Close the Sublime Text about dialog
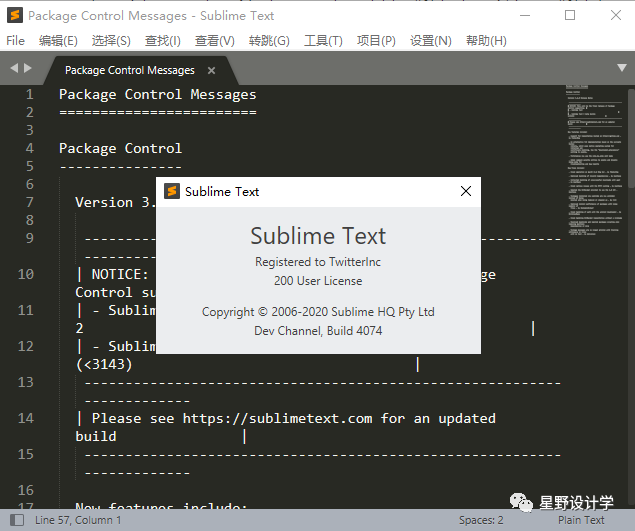This screenshot has height=531, width=635. (x=466, y=191)
